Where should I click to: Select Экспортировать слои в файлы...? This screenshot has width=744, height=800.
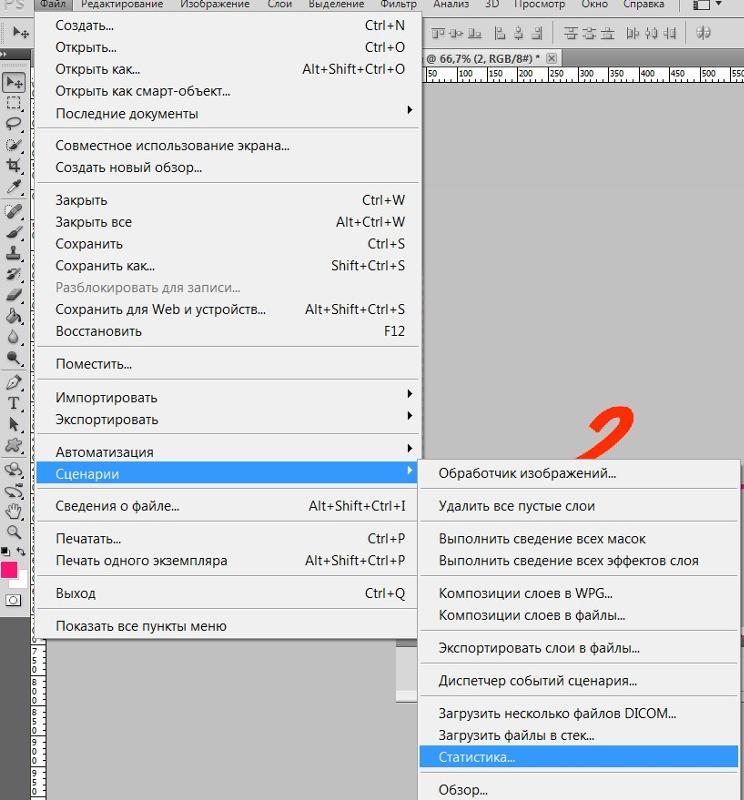(579, 648)
